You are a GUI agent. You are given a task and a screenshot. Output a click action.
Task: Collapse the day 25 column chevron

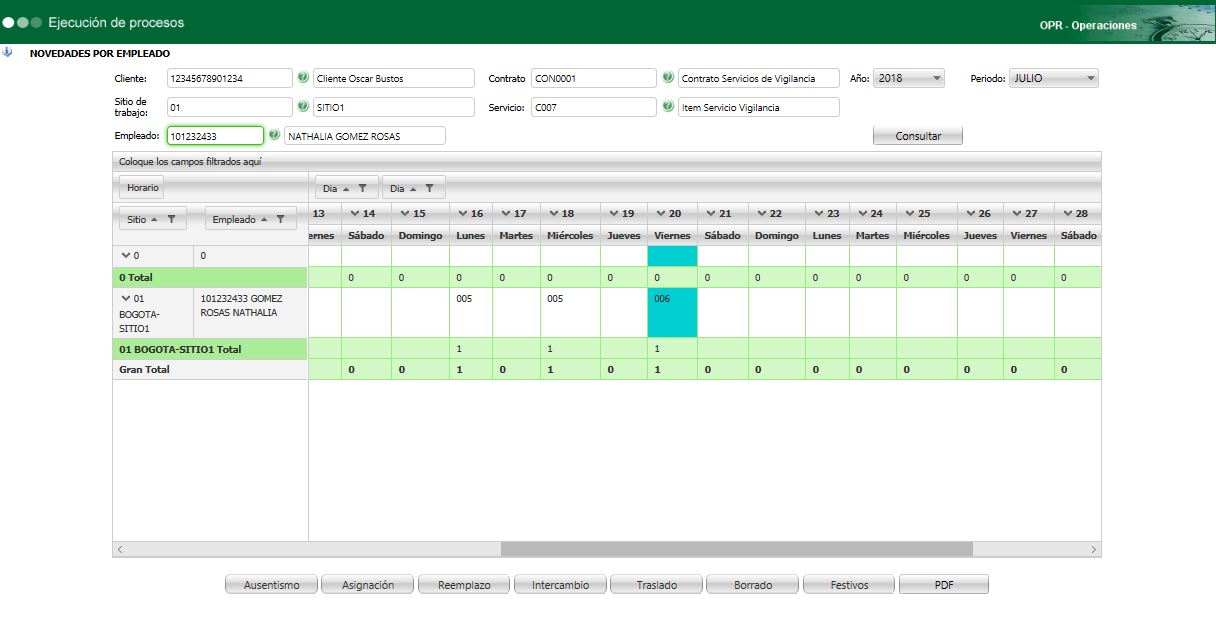[x=910, y=214]
